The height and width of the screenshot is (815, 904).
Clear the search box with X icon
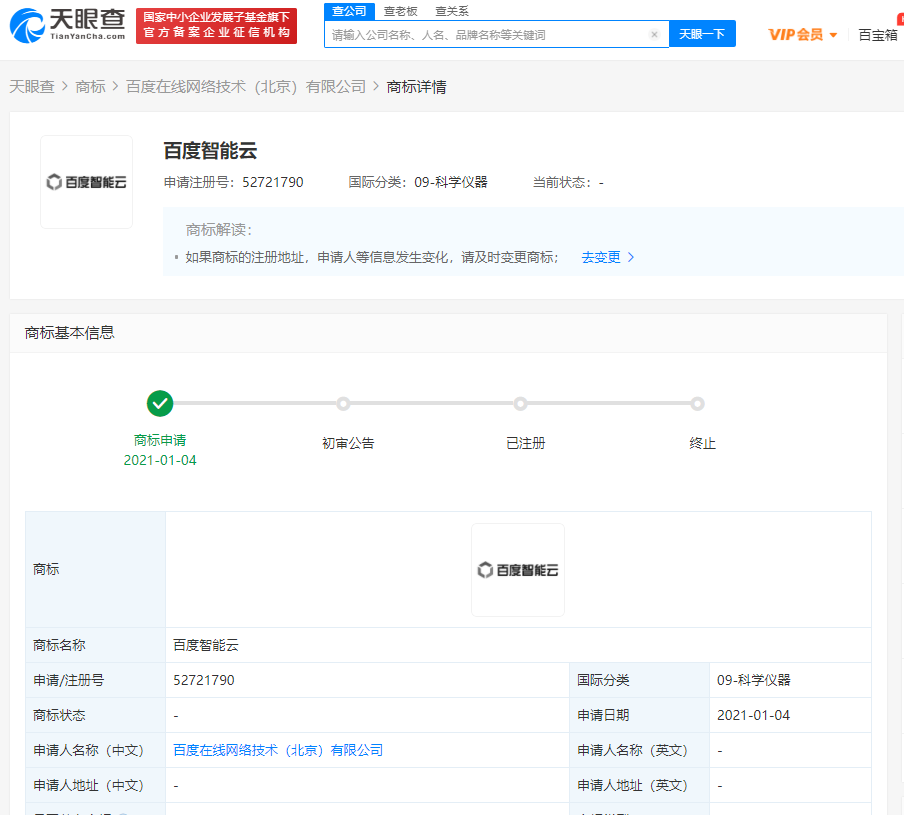[654, 34]
